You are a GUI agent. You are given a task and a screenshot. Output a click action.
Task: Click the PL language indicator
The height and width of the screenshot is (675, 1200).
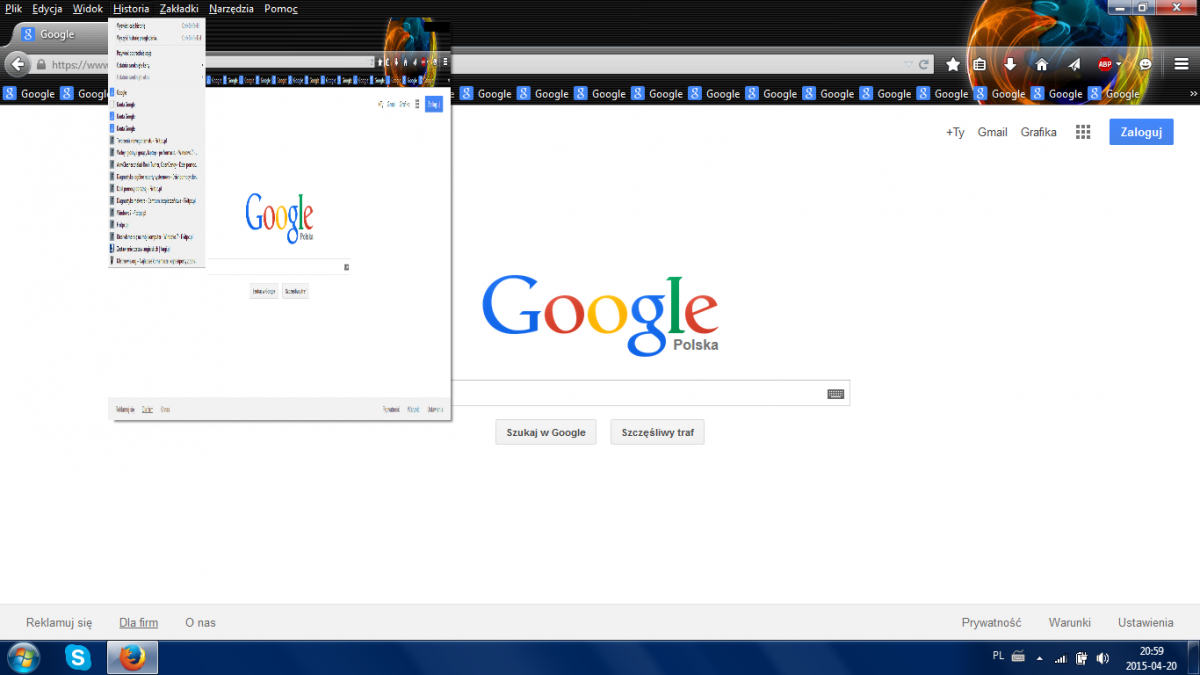click(x=999, y=656)
